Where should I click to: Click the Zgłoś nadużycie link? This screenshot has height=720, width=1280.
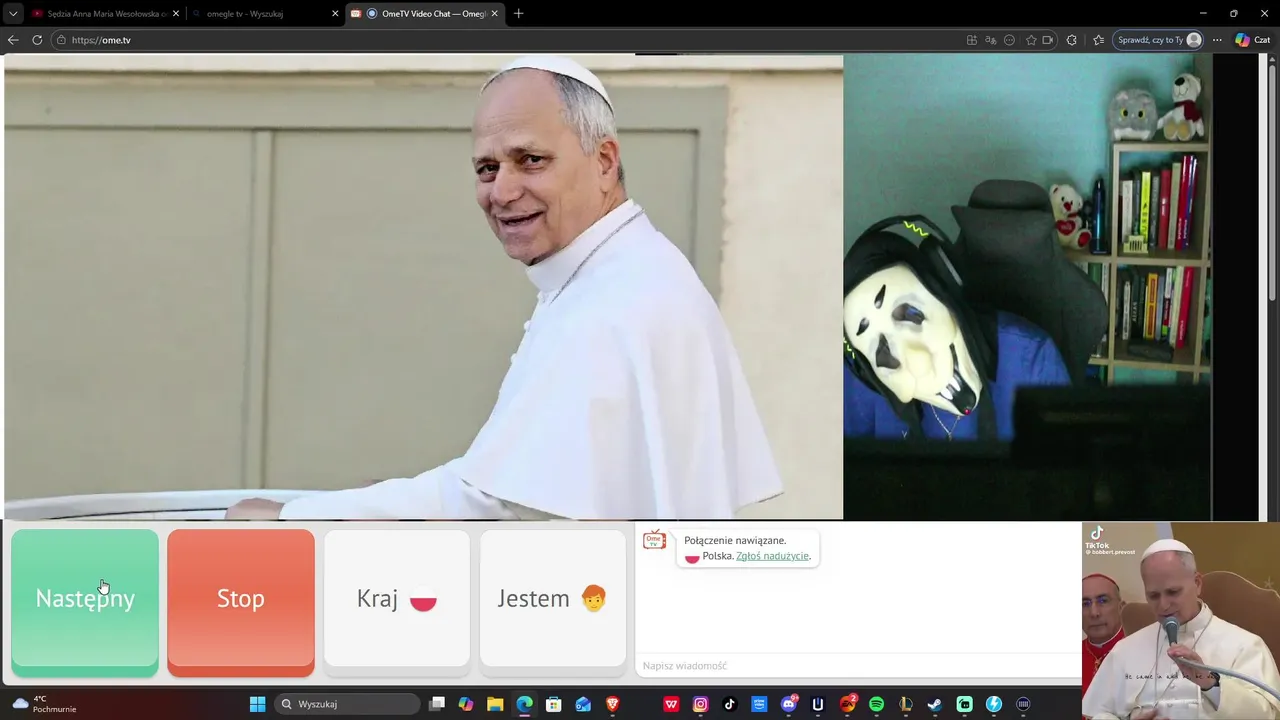coord(772,556)
